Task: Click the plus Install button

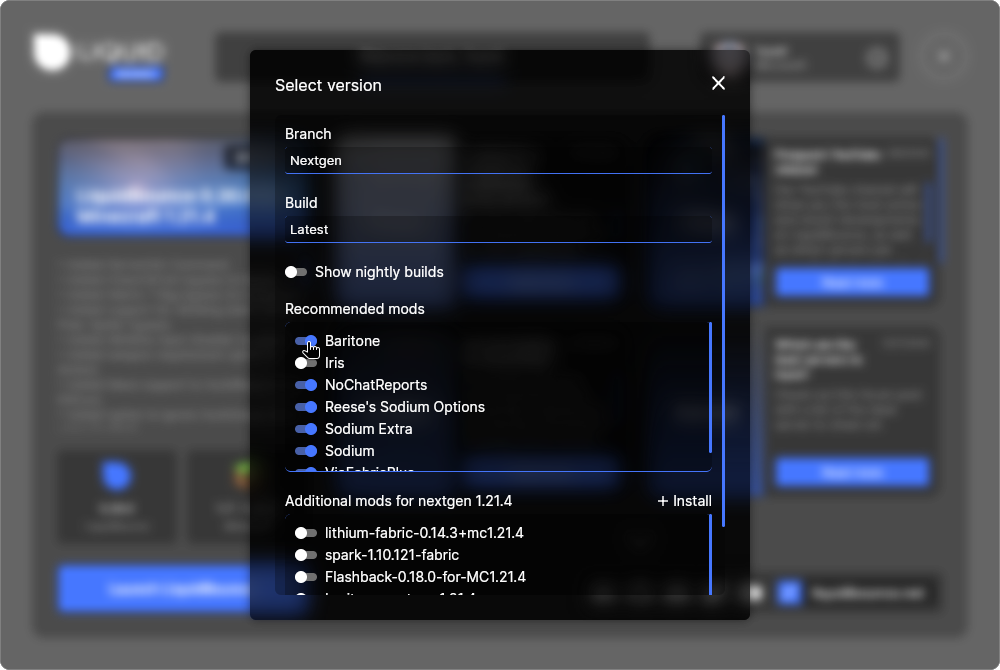Action: click(x=685, y=501)
